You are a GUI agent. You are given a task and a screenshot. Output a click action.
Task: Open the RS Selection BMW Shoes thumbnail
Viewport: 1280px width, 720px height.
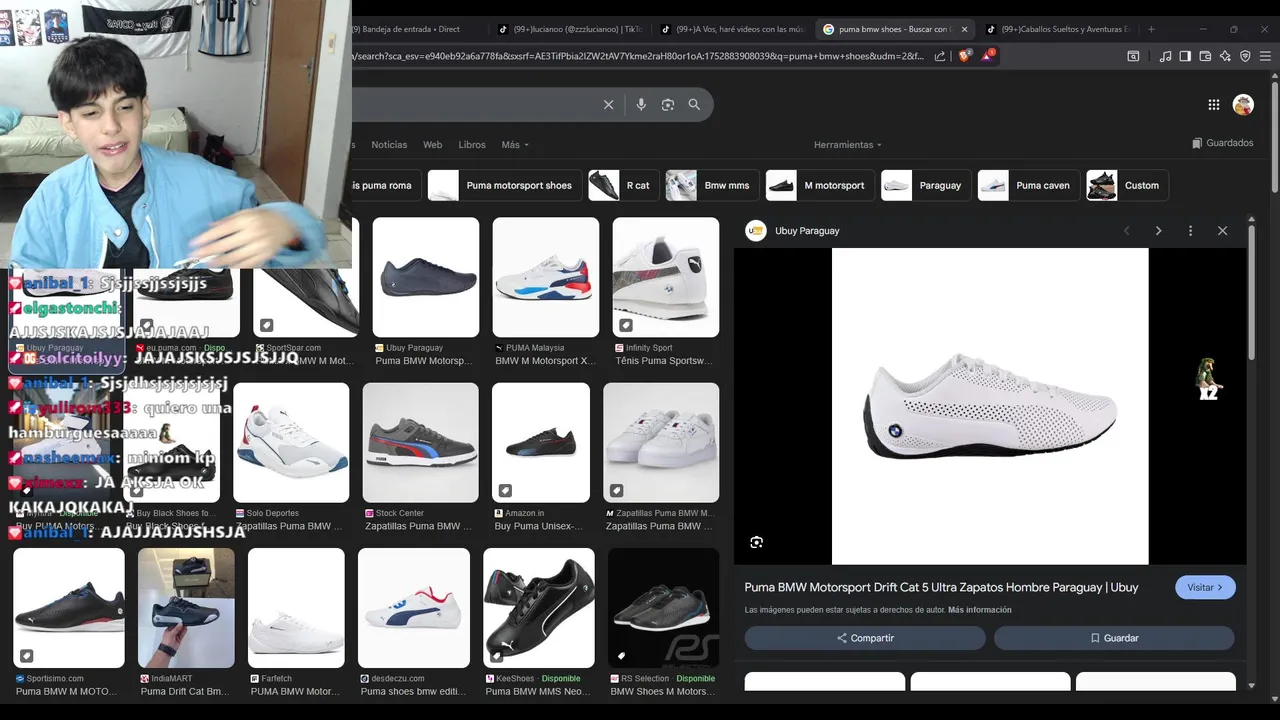(x=663, y=607)
